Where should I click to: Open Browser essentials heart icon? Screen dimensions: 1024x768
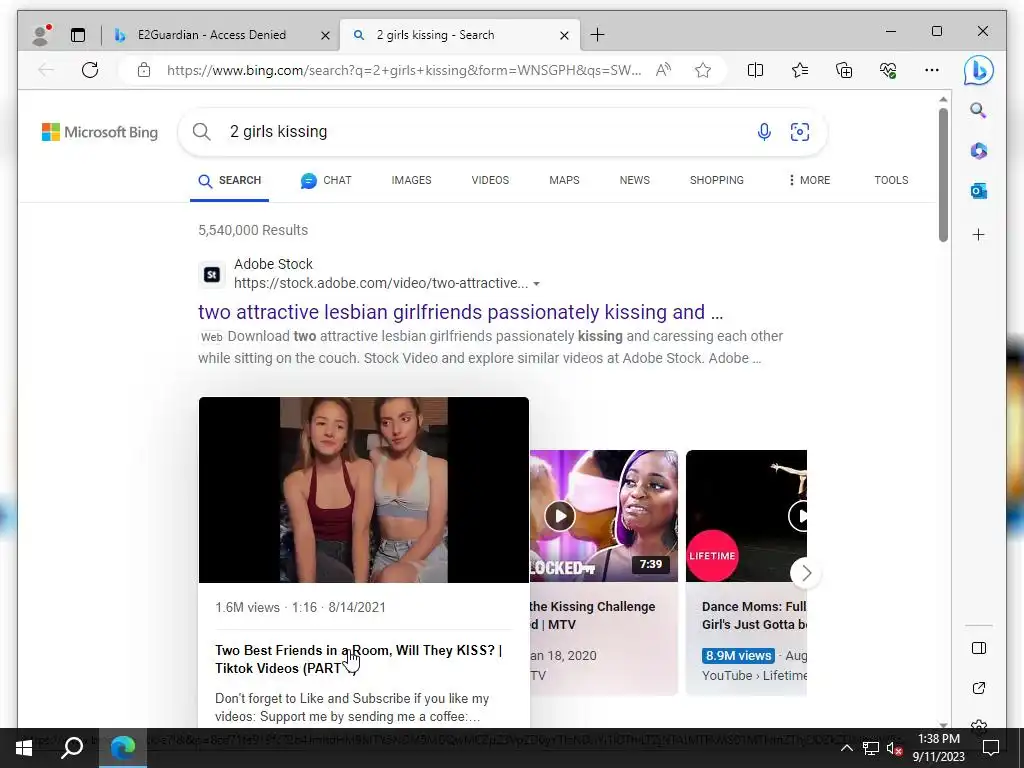click(x=888, y=70)
